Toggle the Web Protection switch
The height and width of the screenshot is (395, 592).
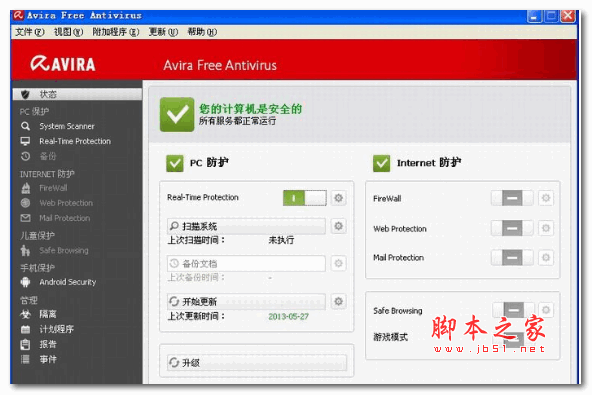(512, 228)
